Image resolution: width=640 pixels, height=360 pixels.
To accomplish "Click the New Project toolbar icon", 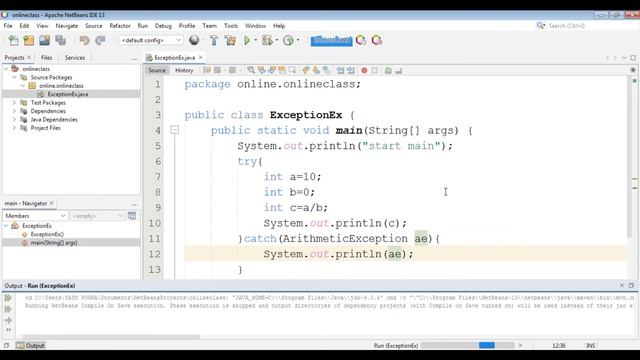I will (29, 40).
